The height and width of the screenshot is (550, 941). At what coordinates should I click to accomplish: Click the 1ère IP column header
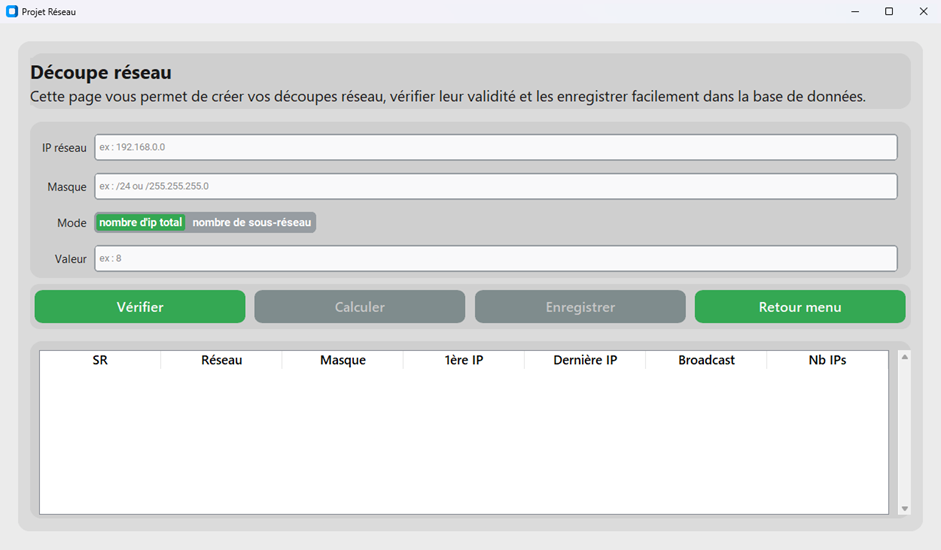pyautogui.click(x=464, y=360)
